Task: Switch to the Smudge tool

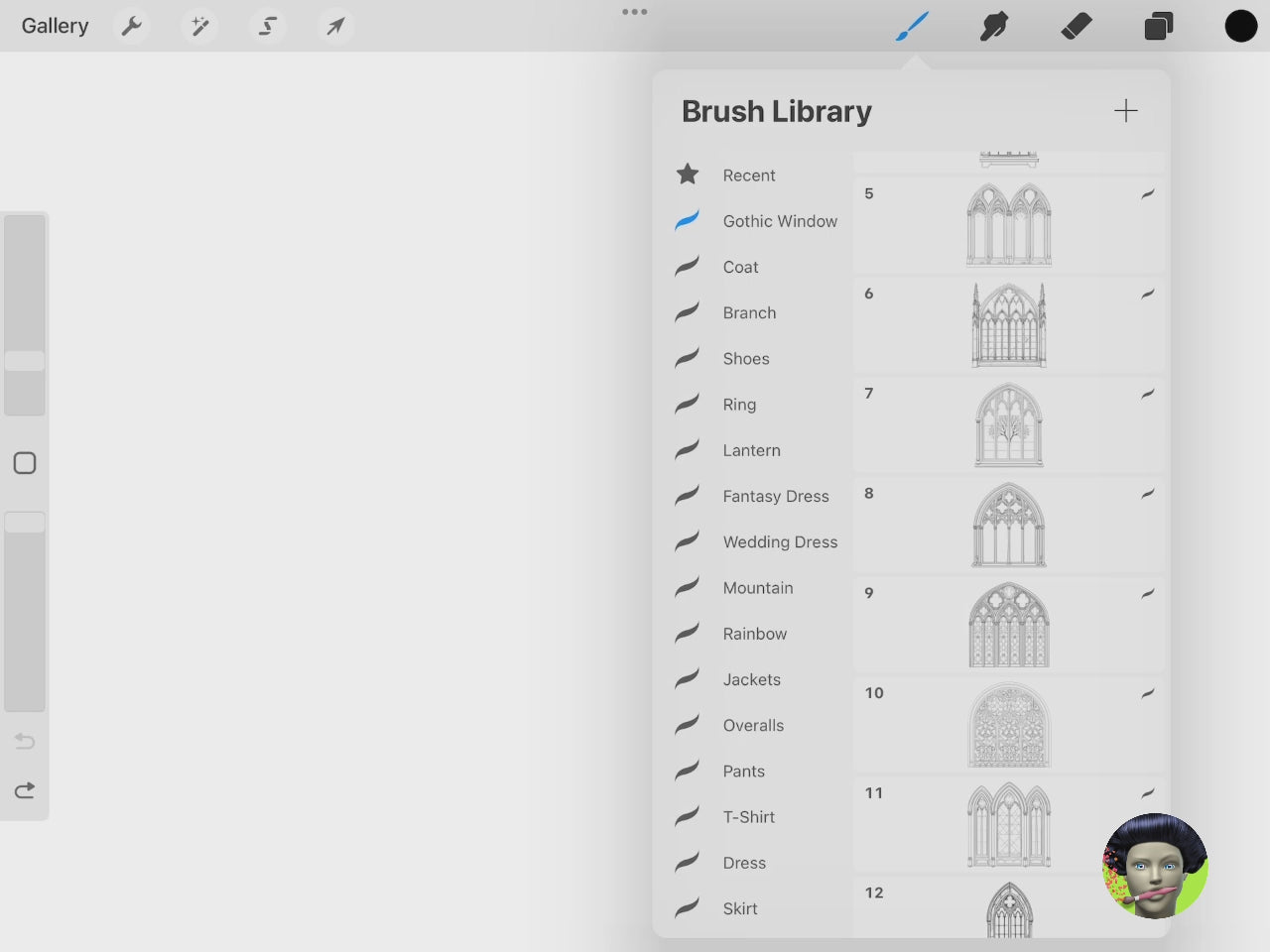Action: [993, 26]
